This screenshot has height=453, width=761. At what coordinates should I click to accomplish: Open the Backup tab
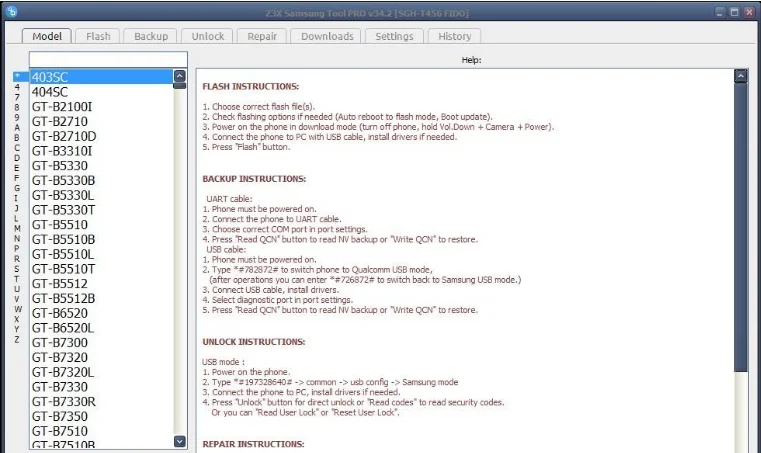(x=151, y=36)
